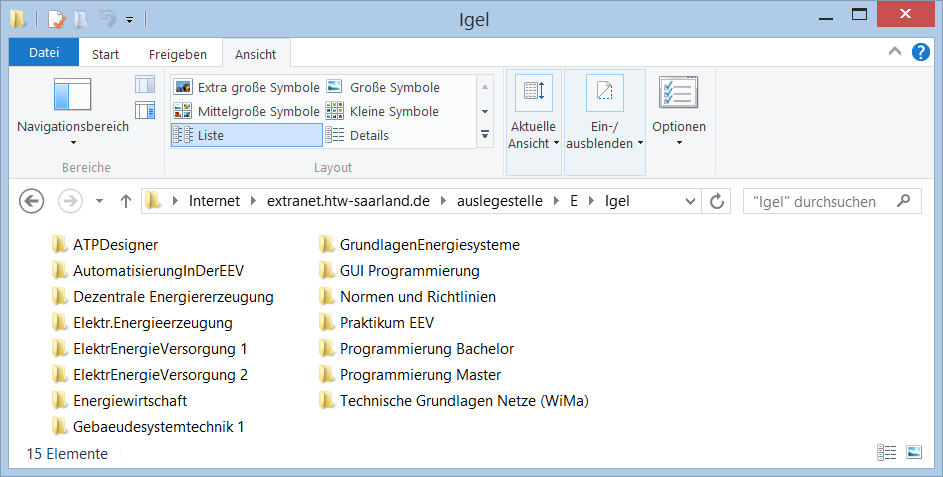This screenshot has width=943, height=477.
Task: Select the Praktikum EEV folder
Action: coord(386,322)
